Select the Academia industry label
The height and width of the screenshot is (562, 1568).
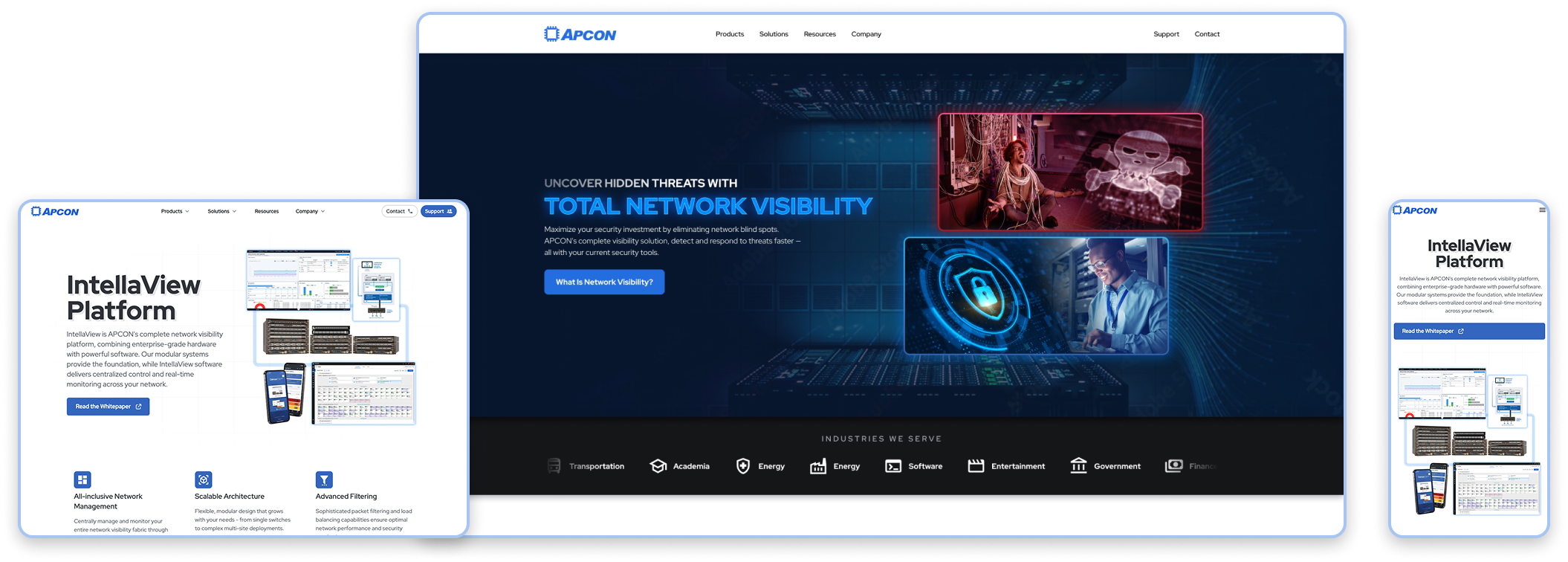point(691,467)
